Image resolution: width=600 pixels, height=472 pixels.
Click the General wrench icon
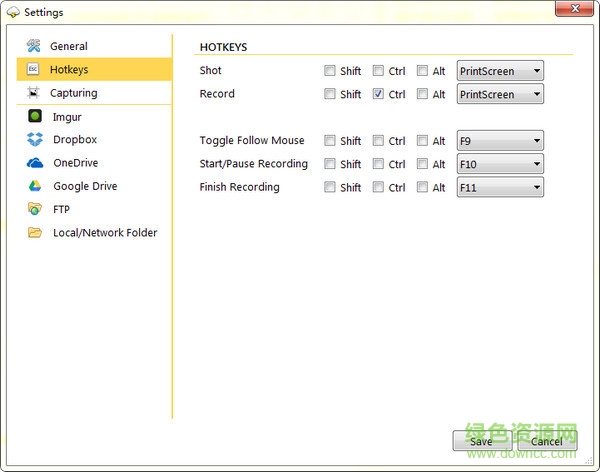[x=34, y=46]
